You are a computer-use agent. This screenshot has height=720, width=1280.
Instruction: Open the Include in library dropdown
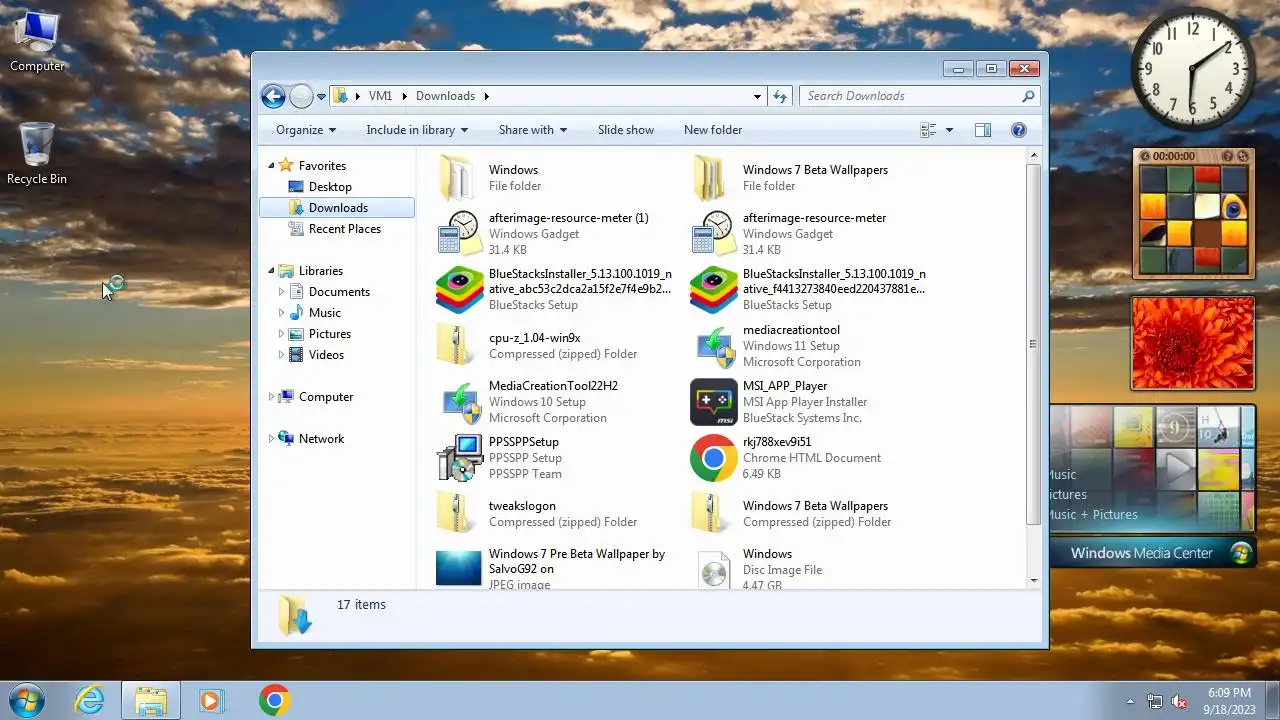(417, 130)
